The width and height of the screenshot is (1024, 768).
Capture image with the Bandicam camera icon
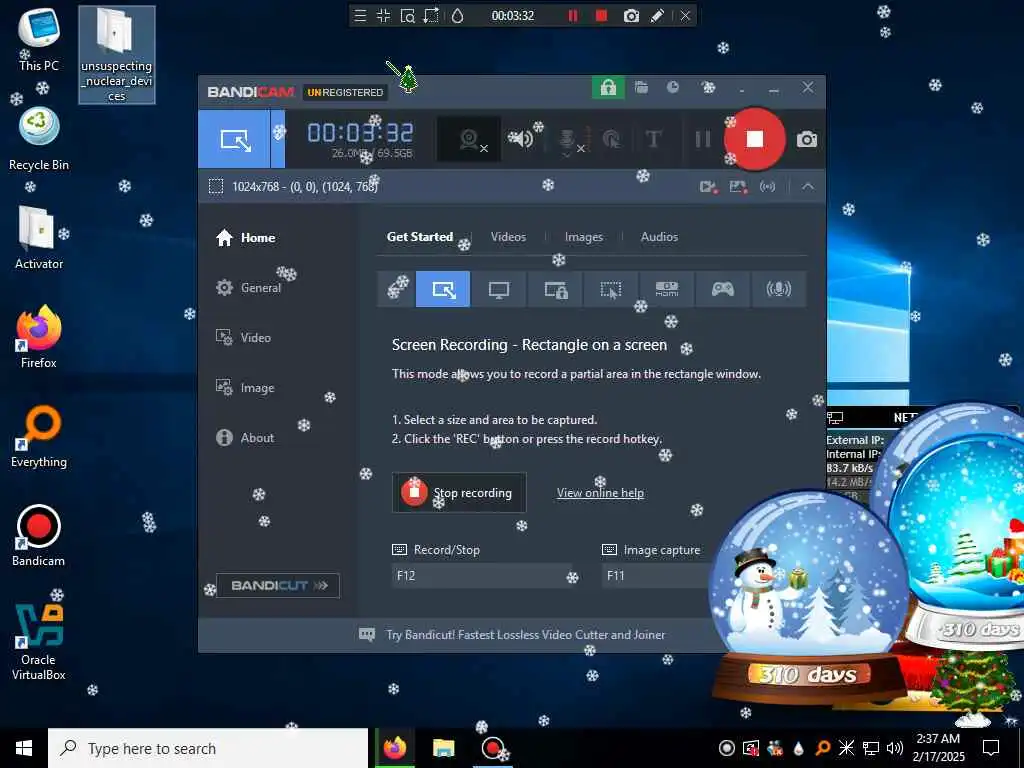coord(807,139)
